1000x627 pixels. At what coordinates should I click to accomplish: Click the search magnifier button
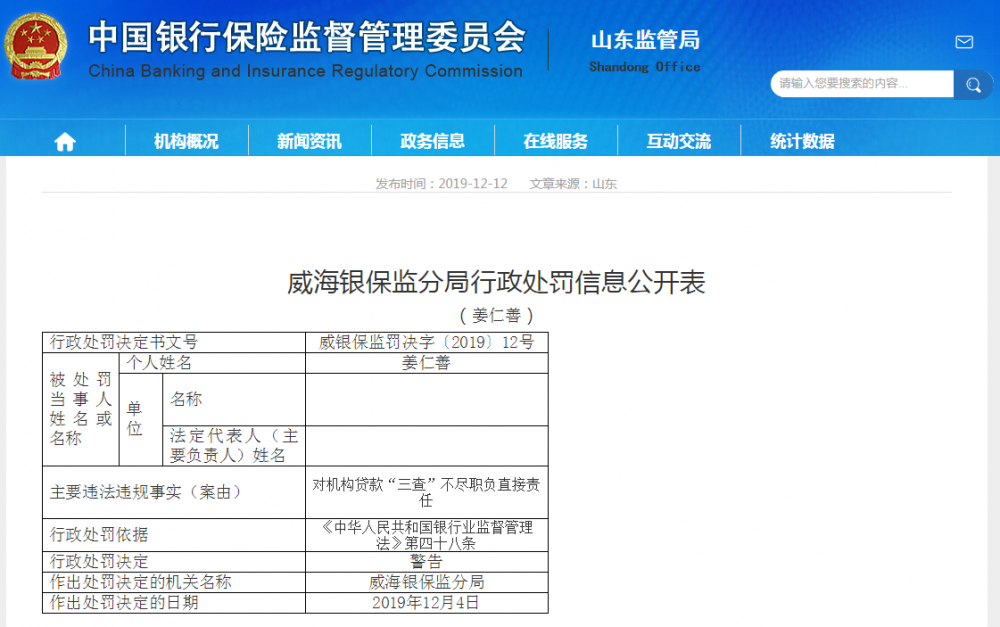972,84
